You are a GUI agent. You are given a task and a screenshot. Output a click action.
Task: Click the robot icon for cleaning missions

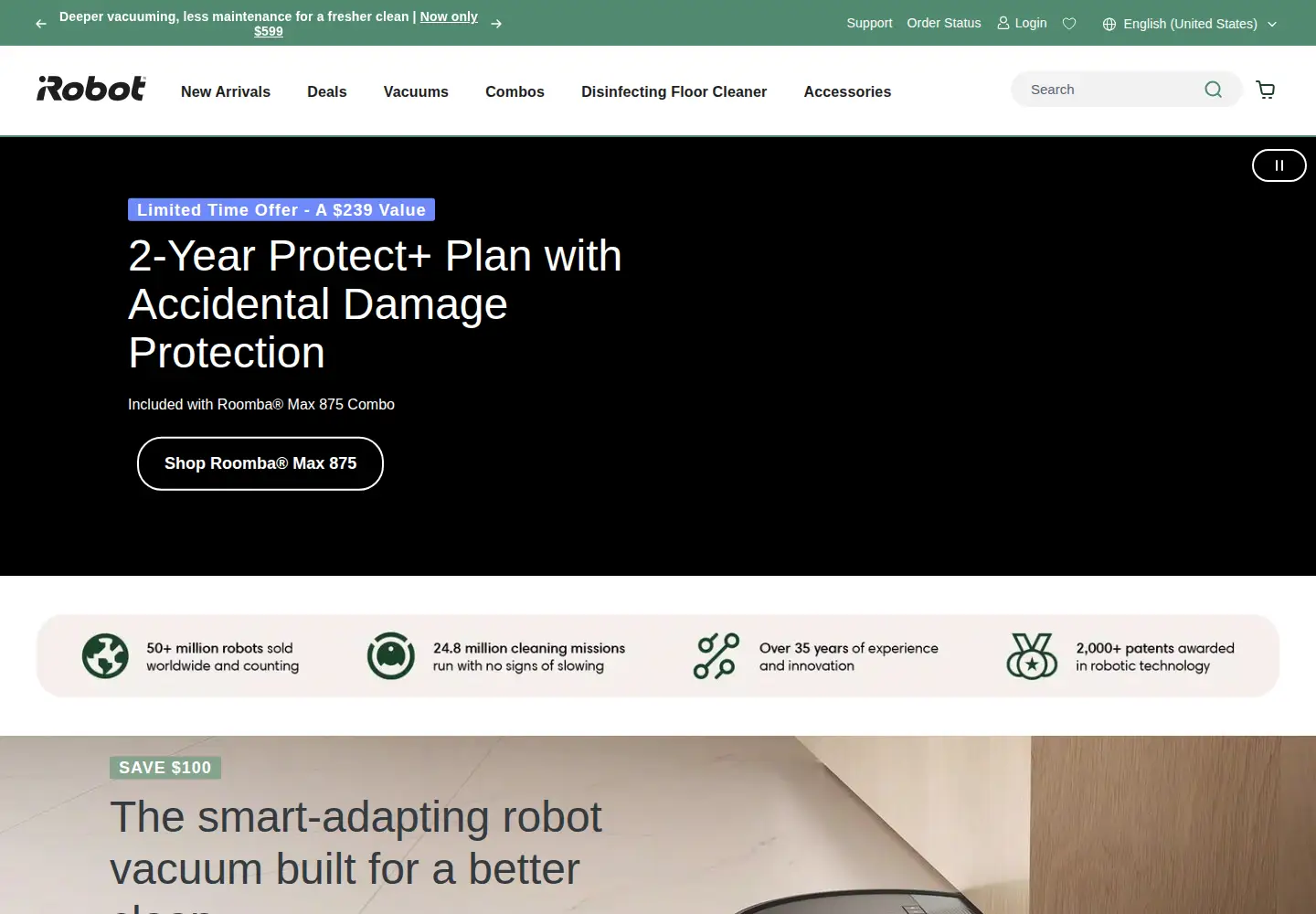pos(391,655)
